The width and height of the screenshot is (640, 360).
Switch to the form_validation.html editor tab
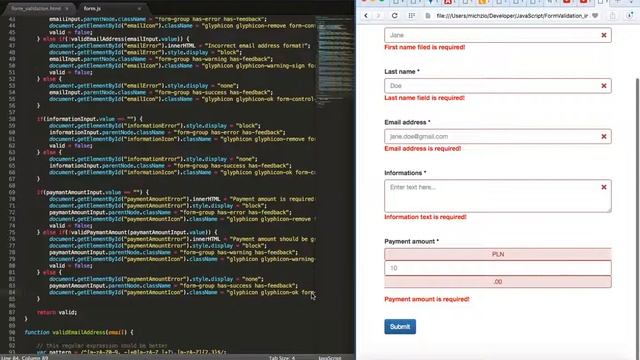[x=36, y=8]
